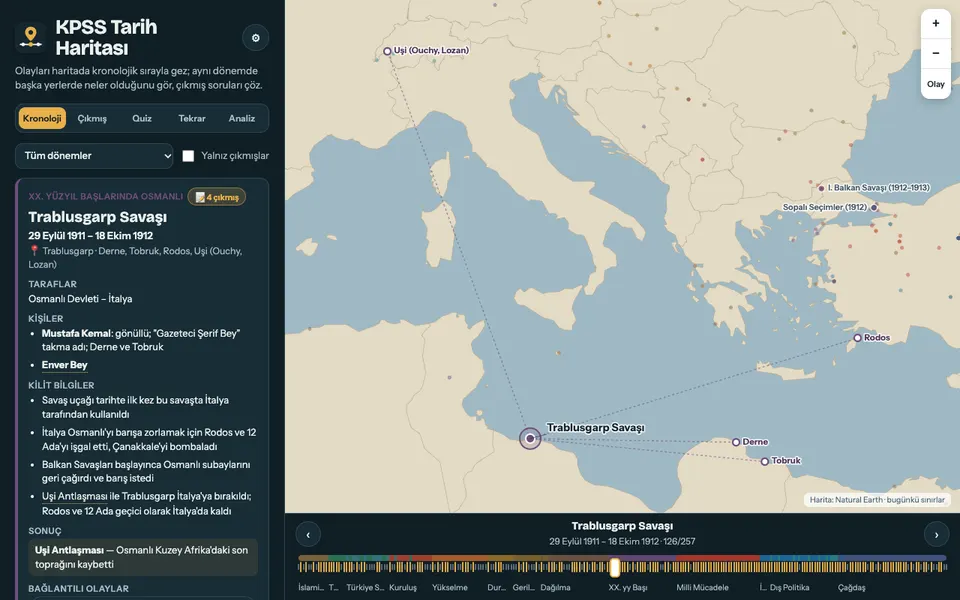Open the Uşi Antlaşması link in key facts
960x600 pixels.
(75, 496)
